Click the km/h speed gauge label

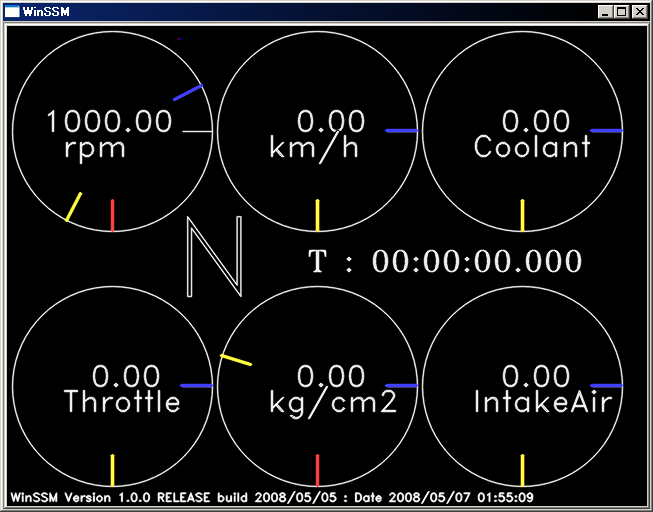(314, 148)
